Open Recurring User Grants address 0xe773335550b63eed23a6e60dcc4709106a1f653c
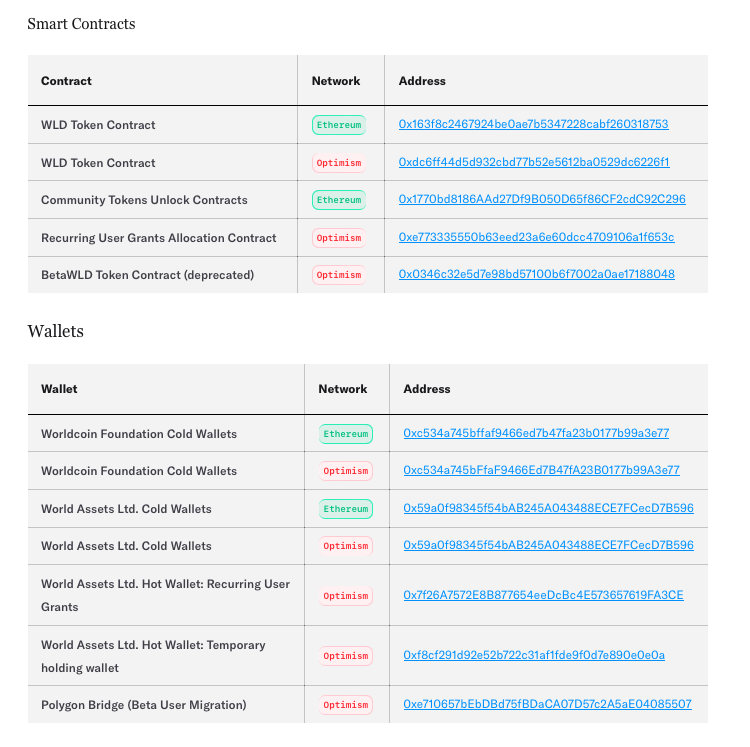 tap(536, 237)
